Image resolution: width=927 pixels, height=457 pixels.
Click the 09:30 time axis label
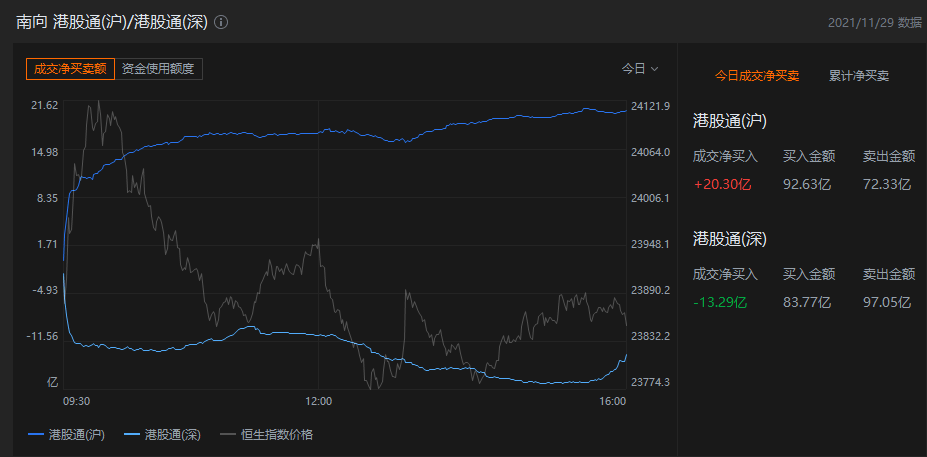76,401
